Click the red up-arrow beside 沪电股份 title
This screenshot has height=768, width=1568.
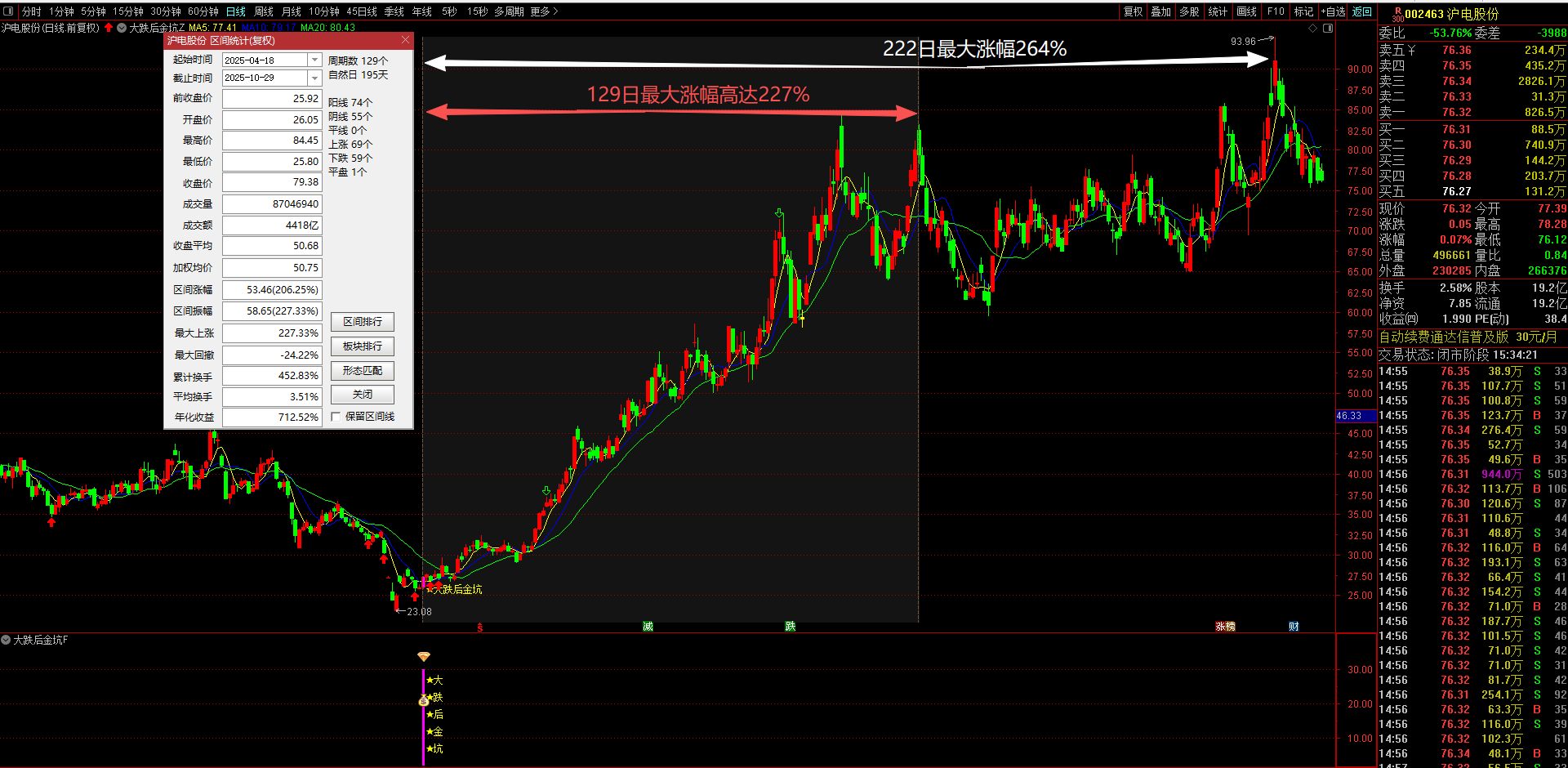[109, 28]
